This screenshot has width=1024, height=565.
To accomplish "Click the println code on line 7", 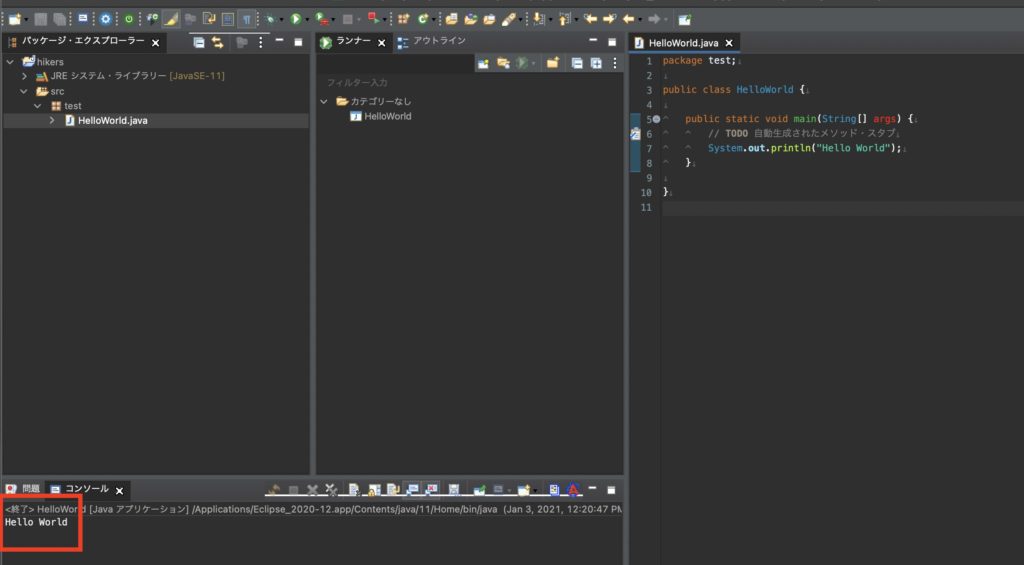I will pos(804,148).
